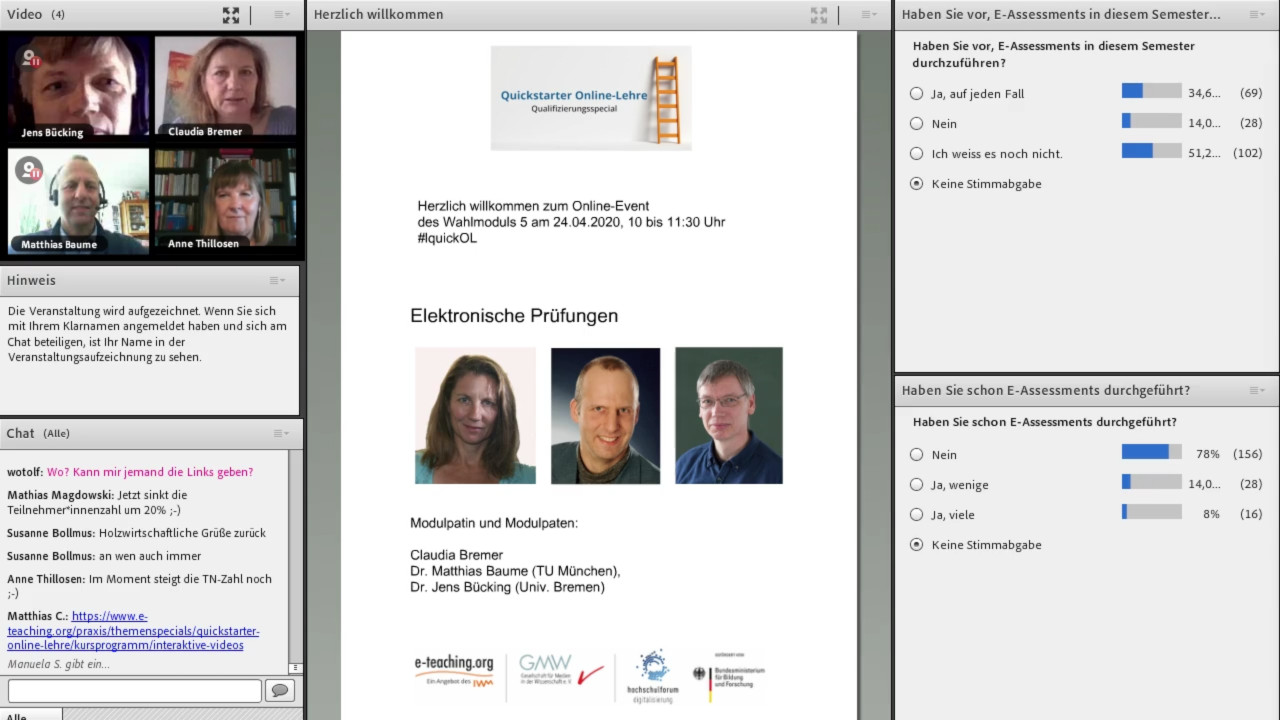Screen dimensions: 1280x720
Task: Click the '#IquickOL' hashtag on the slide
Action: [447, 238]
